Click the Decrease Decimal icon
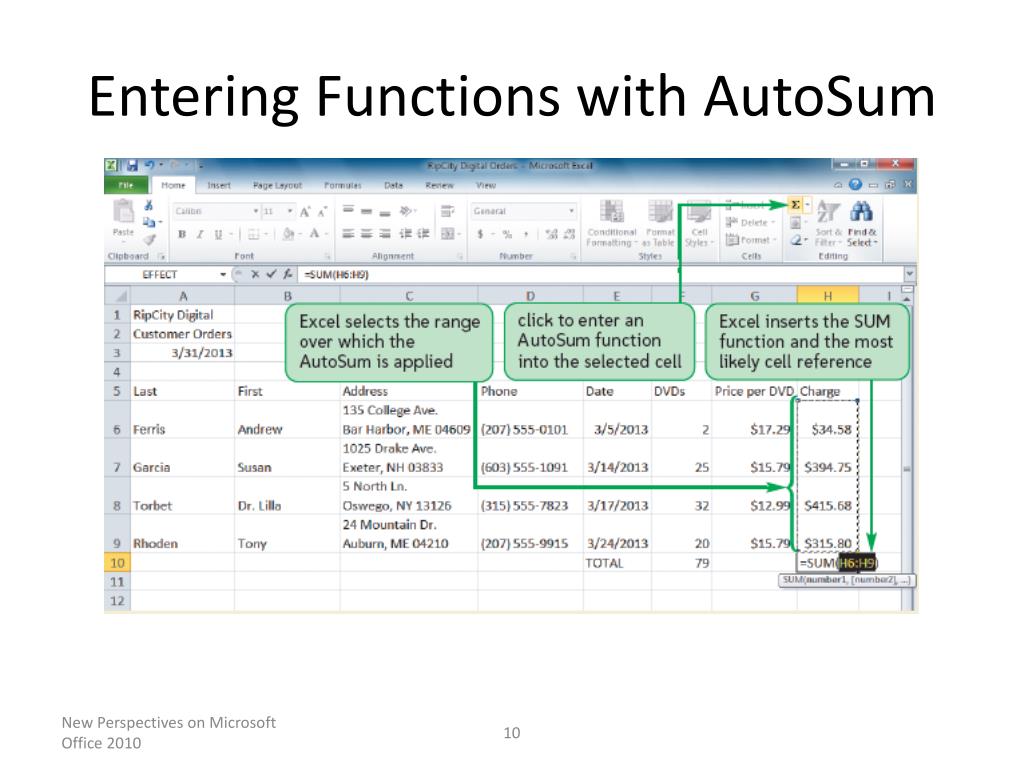The image size is (1024, 768). pyautogui.click(x=569, y=234)
